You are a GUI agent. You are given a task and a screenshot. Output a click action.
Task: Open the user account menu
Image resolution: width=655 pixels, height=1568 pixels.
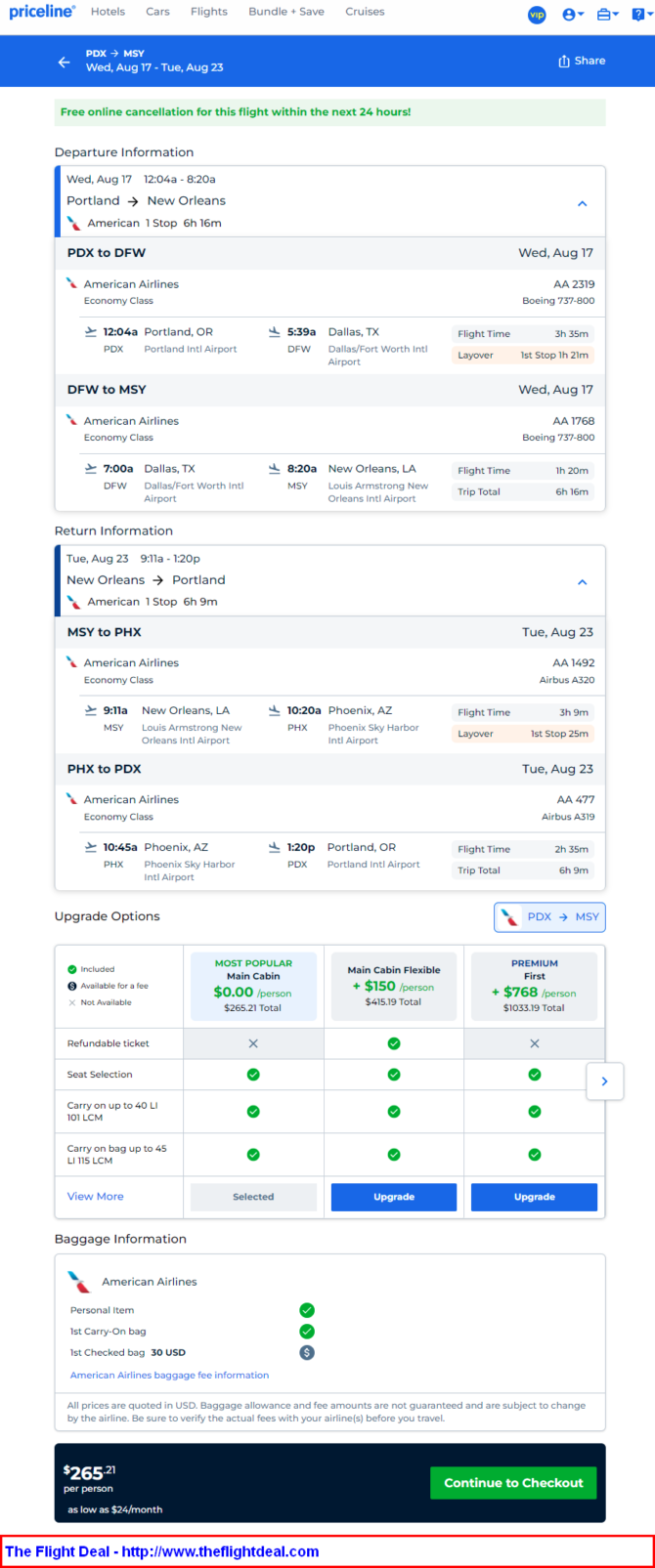point(573,15)
